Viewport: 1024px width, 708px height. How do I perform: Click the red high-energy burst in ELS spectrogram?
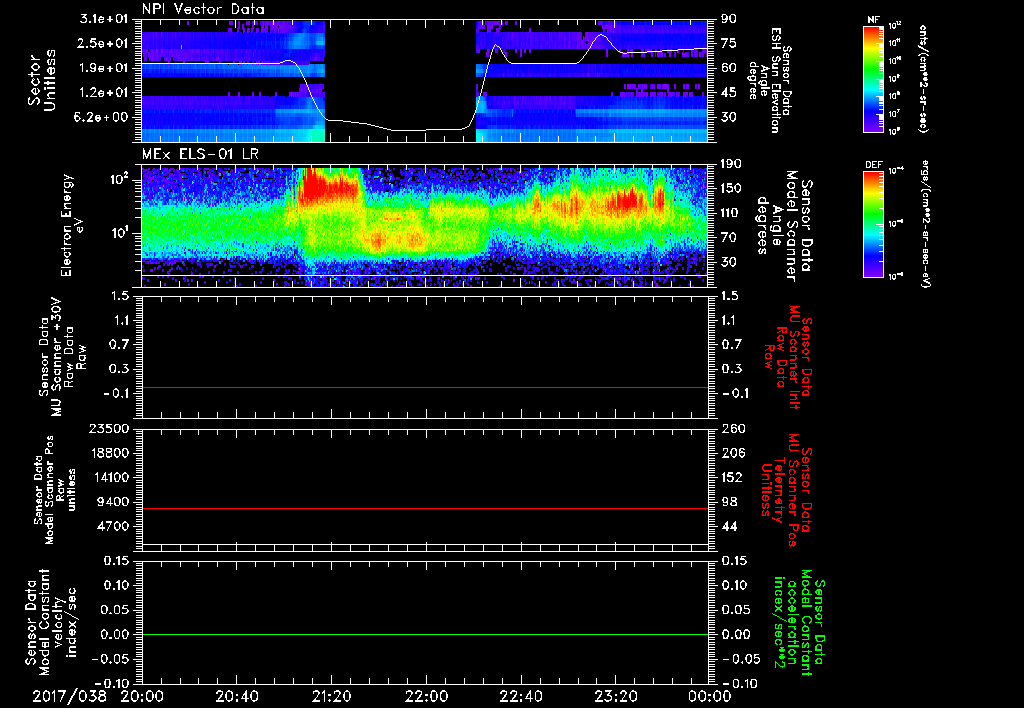(x=330, y=185)
